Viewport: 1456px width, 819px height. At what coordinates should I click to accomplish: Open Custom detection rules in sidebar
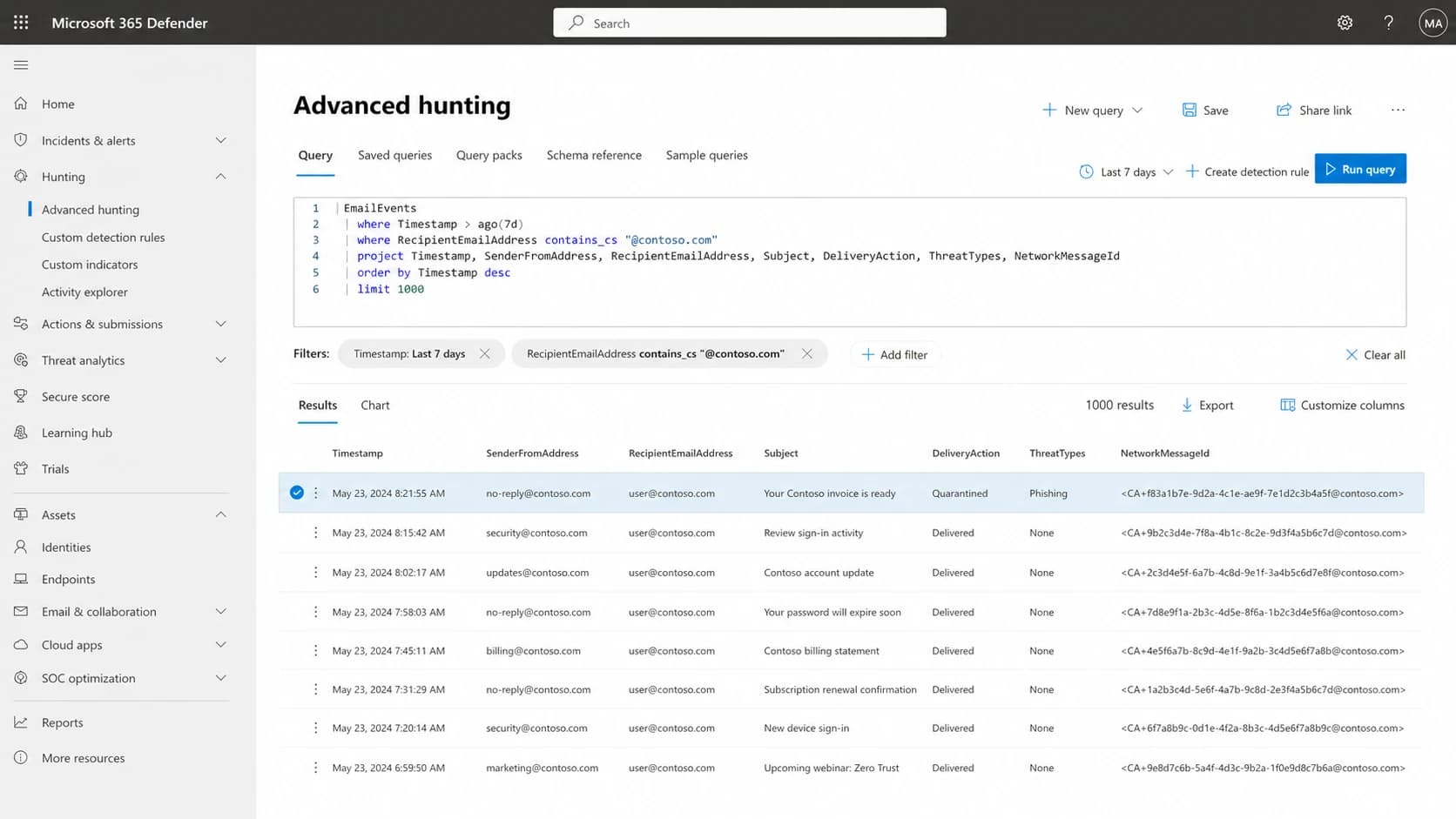click(x=103, y=237)
